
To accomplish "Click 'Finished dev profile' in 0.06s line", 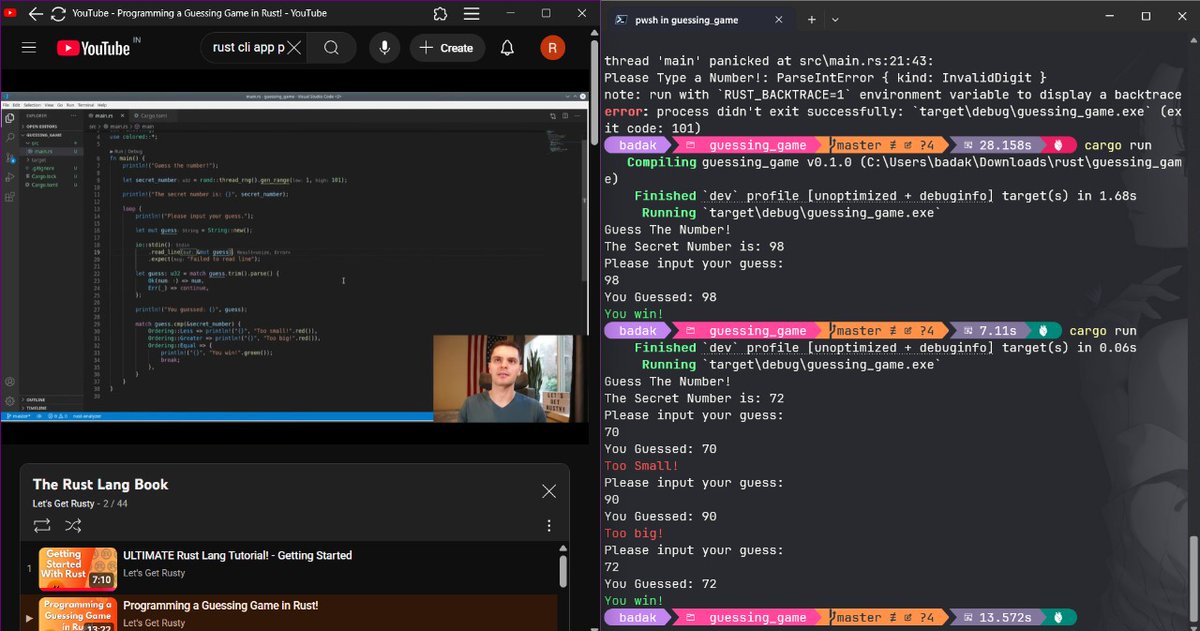I will click(x=885, y=348).
